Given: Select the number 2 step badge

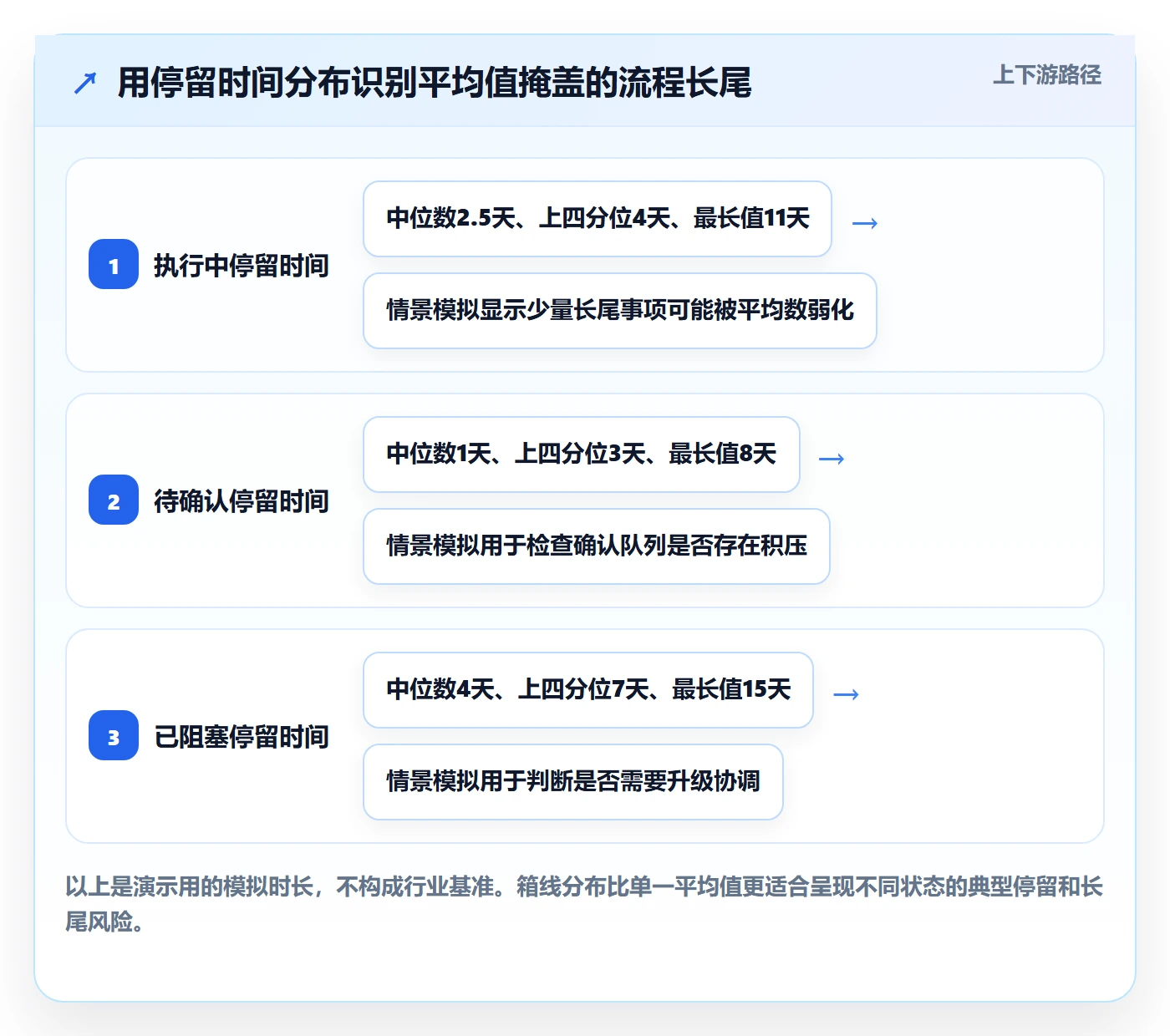Looking at the screenshot, I should [x=114, y=500].
